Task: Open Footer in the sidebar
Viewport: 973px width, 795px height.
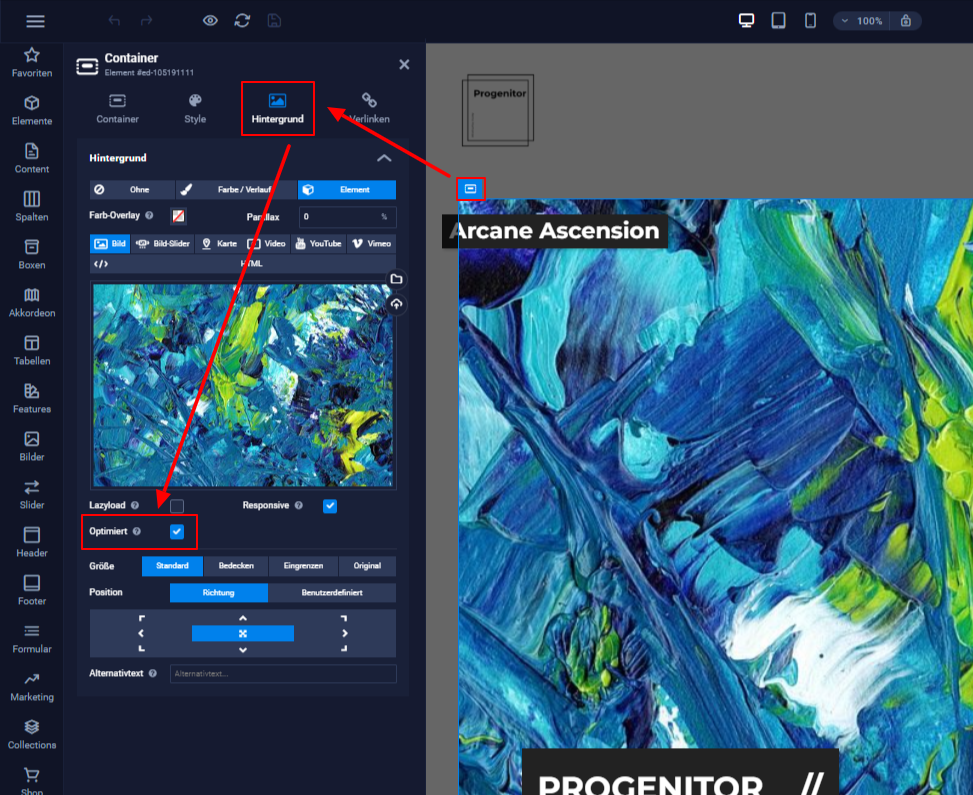Action: tap(32, 591)
